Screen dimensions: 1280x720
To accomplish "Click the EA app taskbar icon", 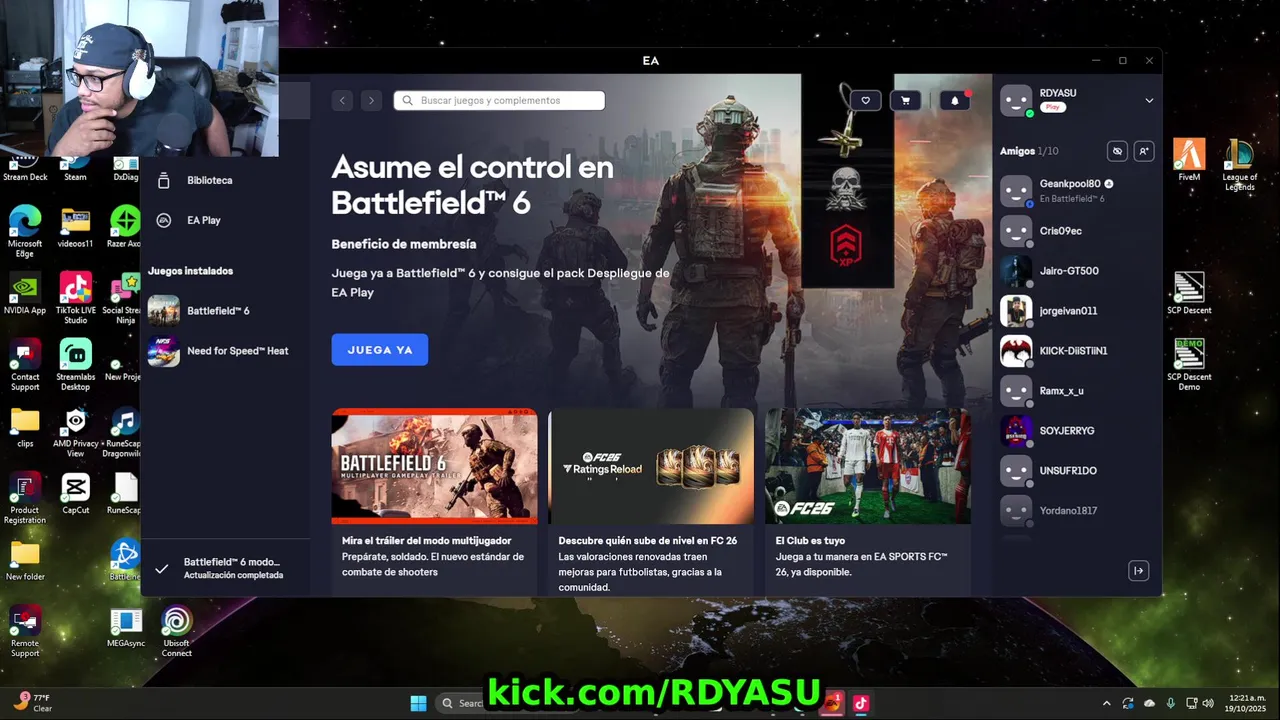I will coord(831,703).
